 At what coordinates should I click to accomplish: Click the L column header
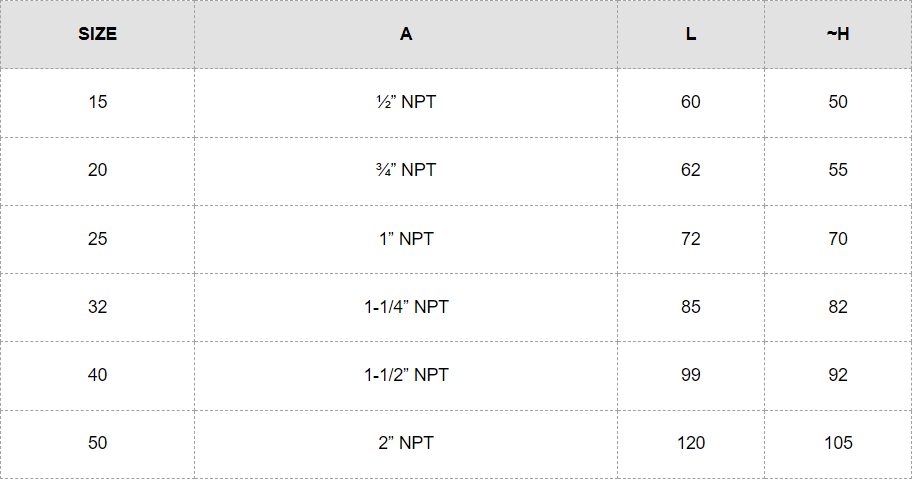coord(690,34)
